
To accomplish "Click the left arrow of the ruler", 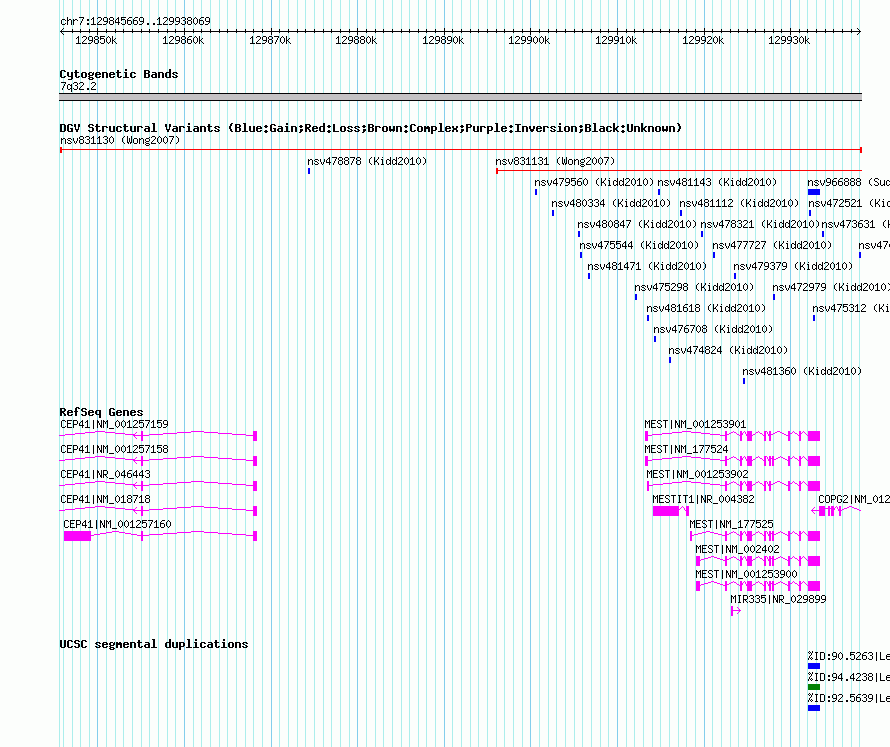I will click(62, 32).
